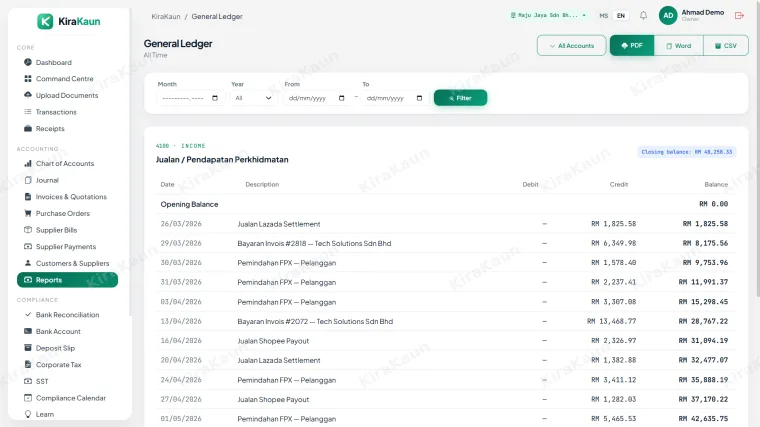Image resolution: width=760 pixels, height=427 pixels.
Task: Open the Bank Account icon
Action: click(x=28, y=331)
